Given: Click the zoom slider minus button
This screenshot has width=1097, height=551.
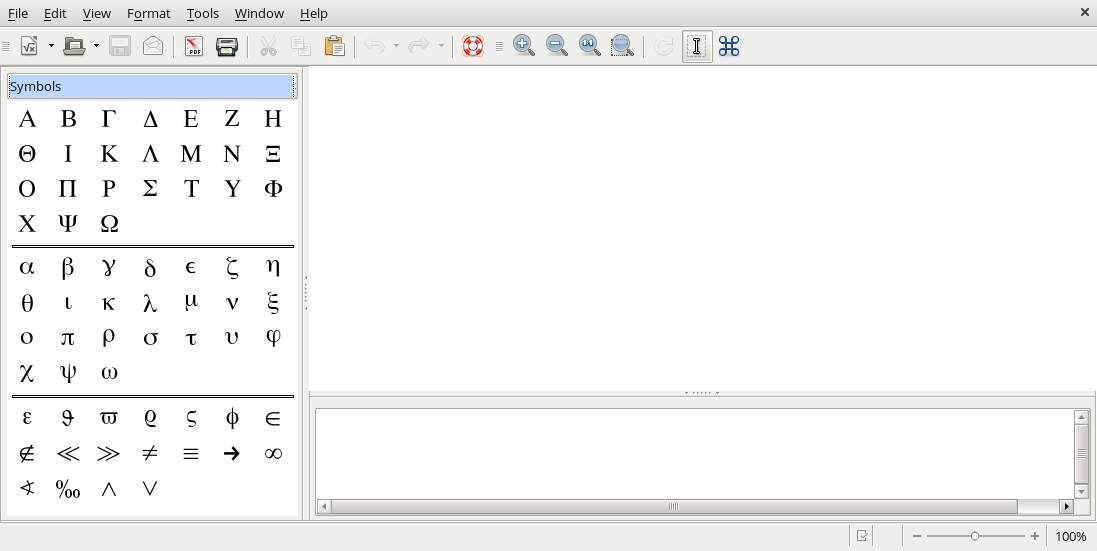Looking at the screenshot, I should tap(917, 536).
